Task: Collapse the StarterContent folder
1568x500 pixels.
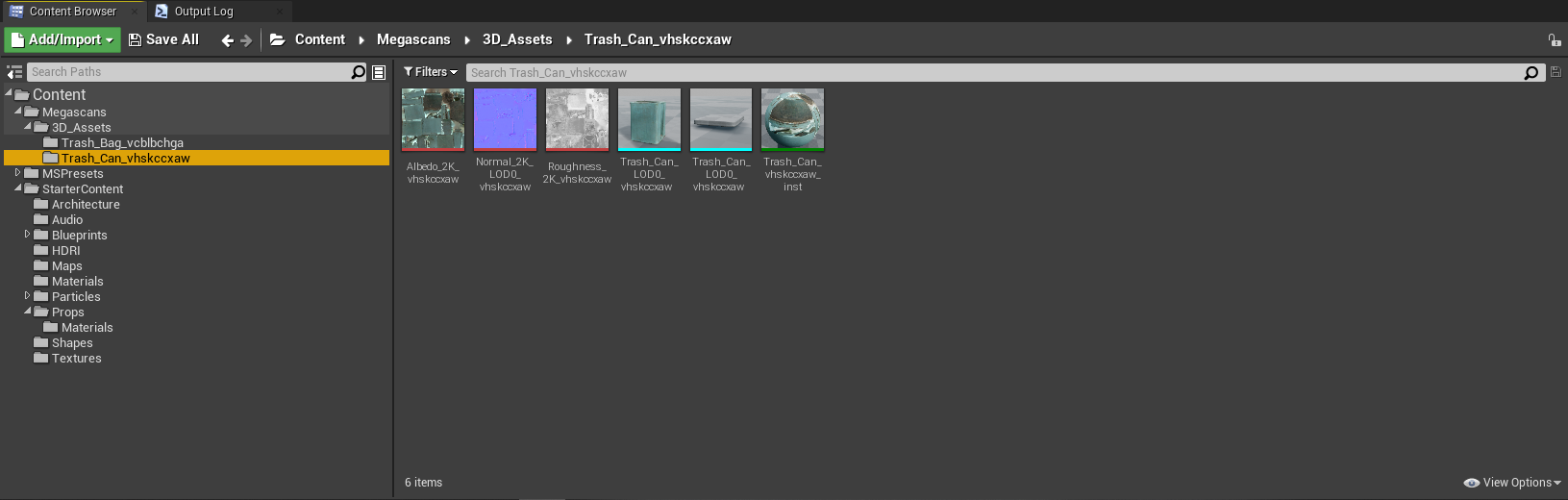Action: pos(18,188)
